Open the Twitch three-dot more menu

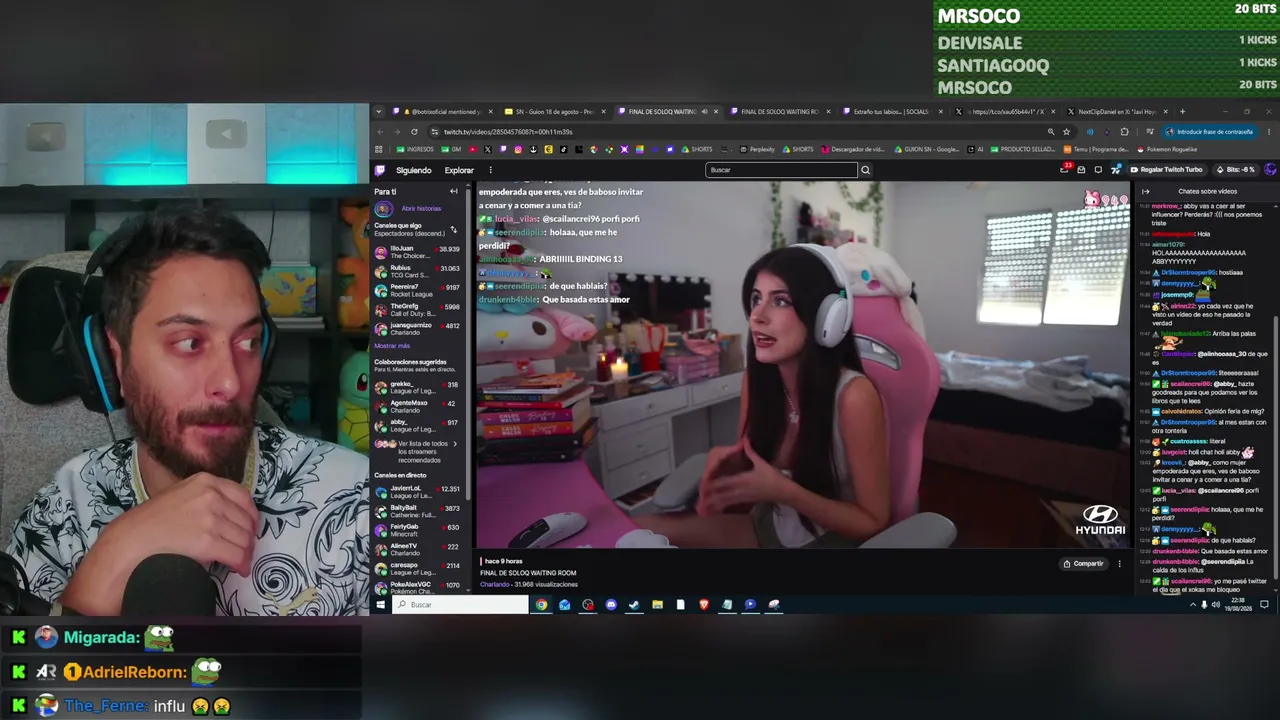tap(490, 170)
